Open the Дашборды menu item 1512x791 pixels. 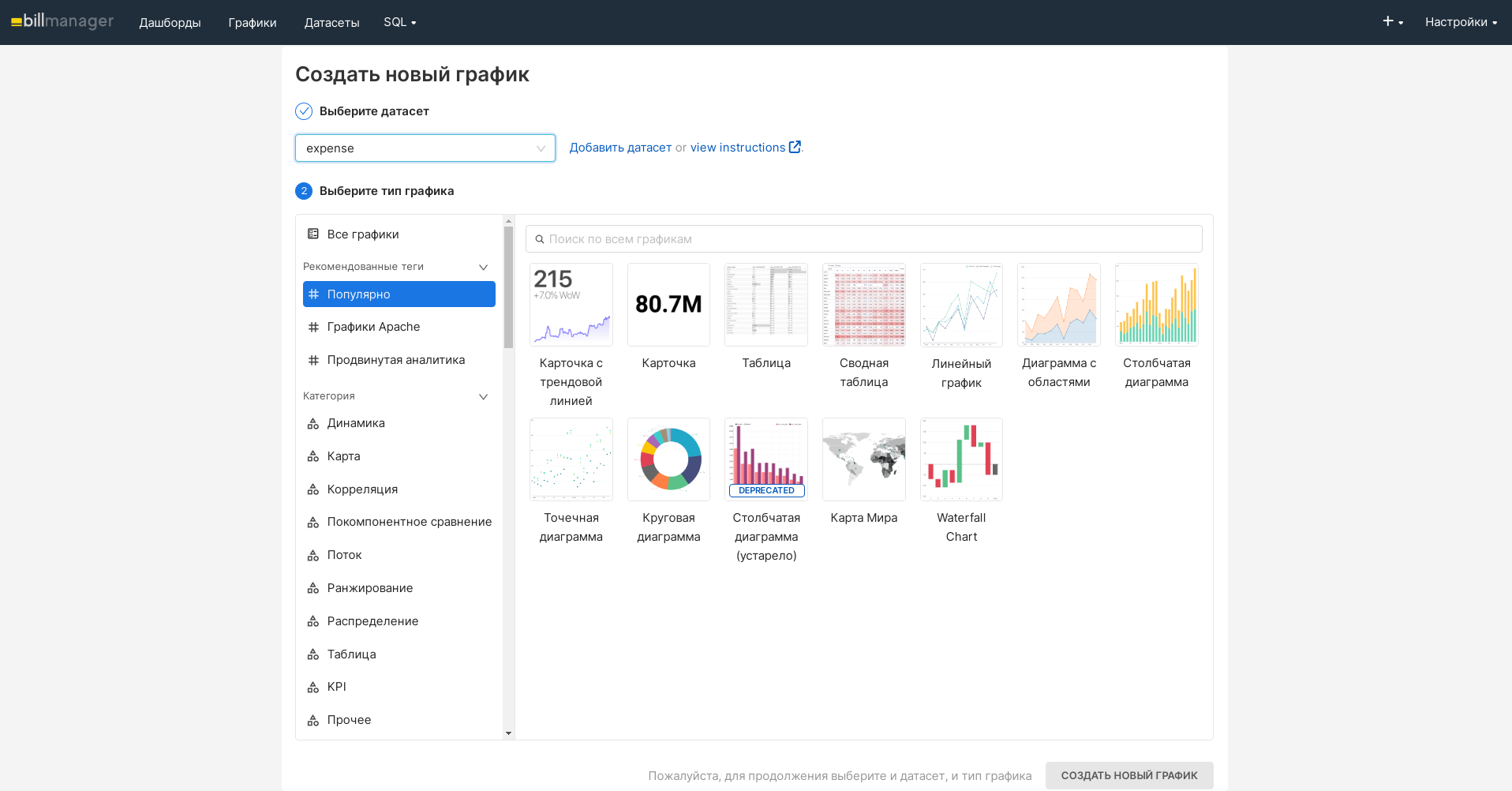point(170,22)
